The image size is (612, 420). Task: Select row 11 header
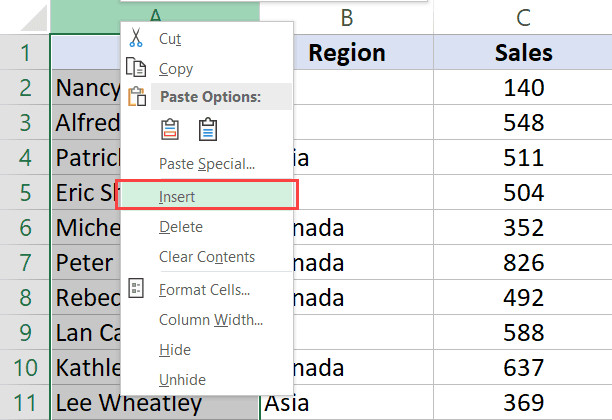(24, 404)
